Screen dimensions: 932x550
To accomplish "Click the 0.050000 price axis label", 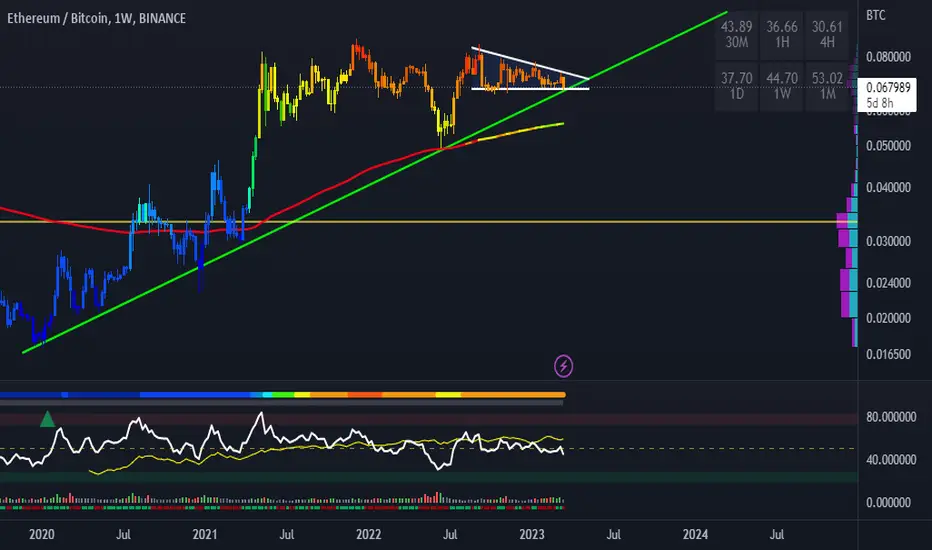I will 888,146.
